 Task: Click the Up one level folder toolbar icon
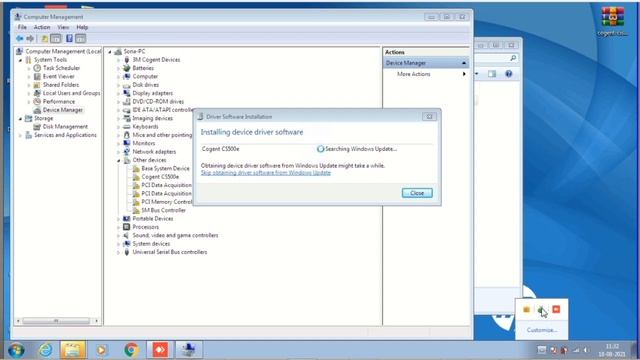click(x=44, y=38)
